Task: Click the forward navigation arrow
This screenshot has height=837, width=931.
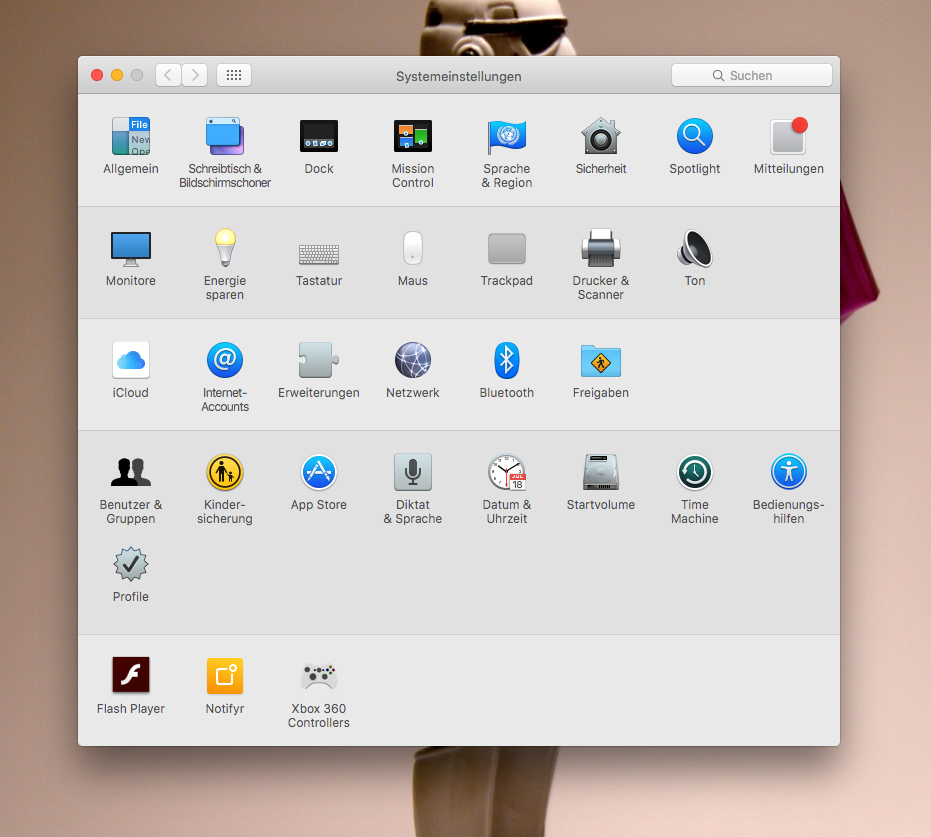Action: [x=195, y=75]
